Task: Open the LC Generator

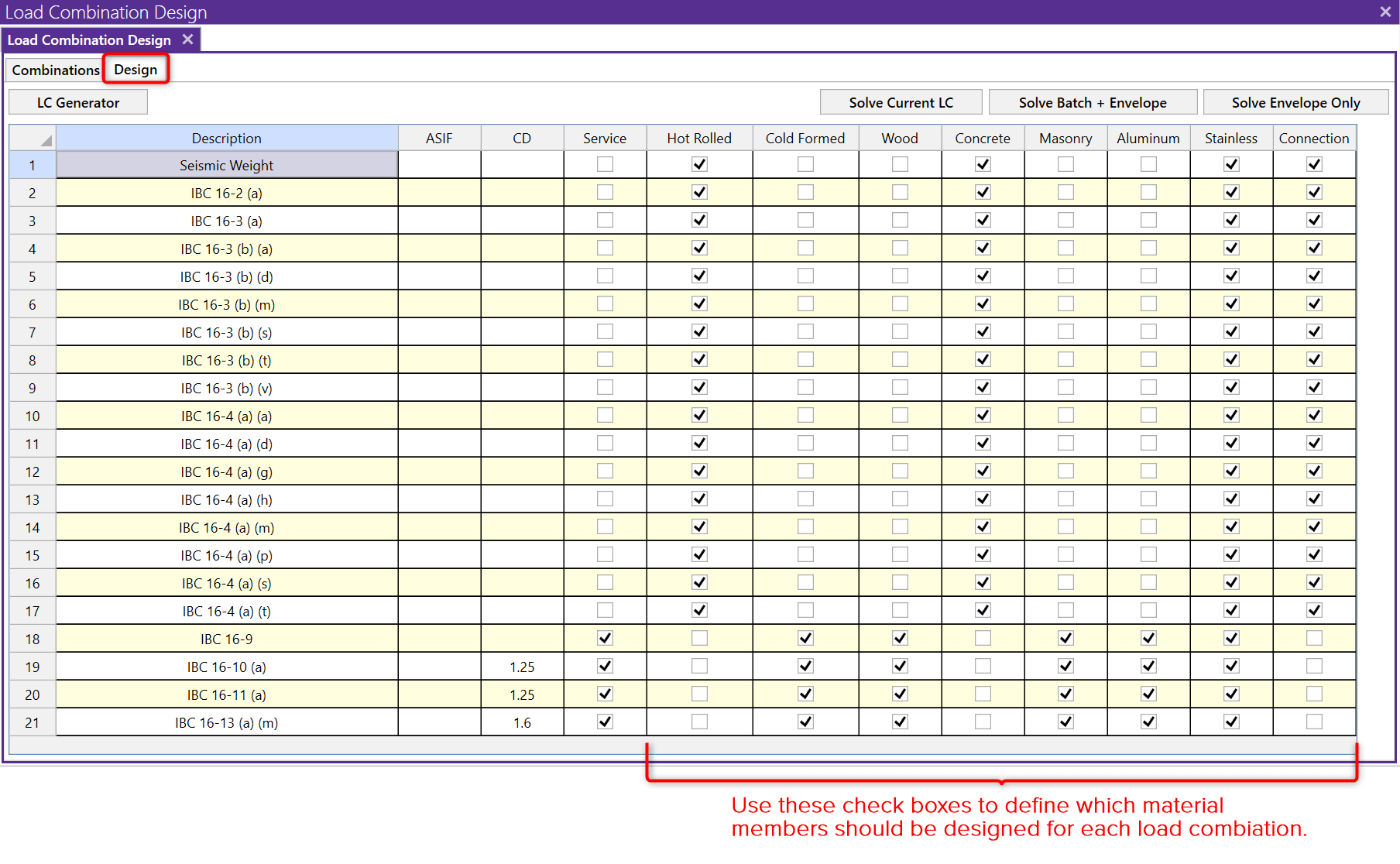Action: (x=78, y=103)
